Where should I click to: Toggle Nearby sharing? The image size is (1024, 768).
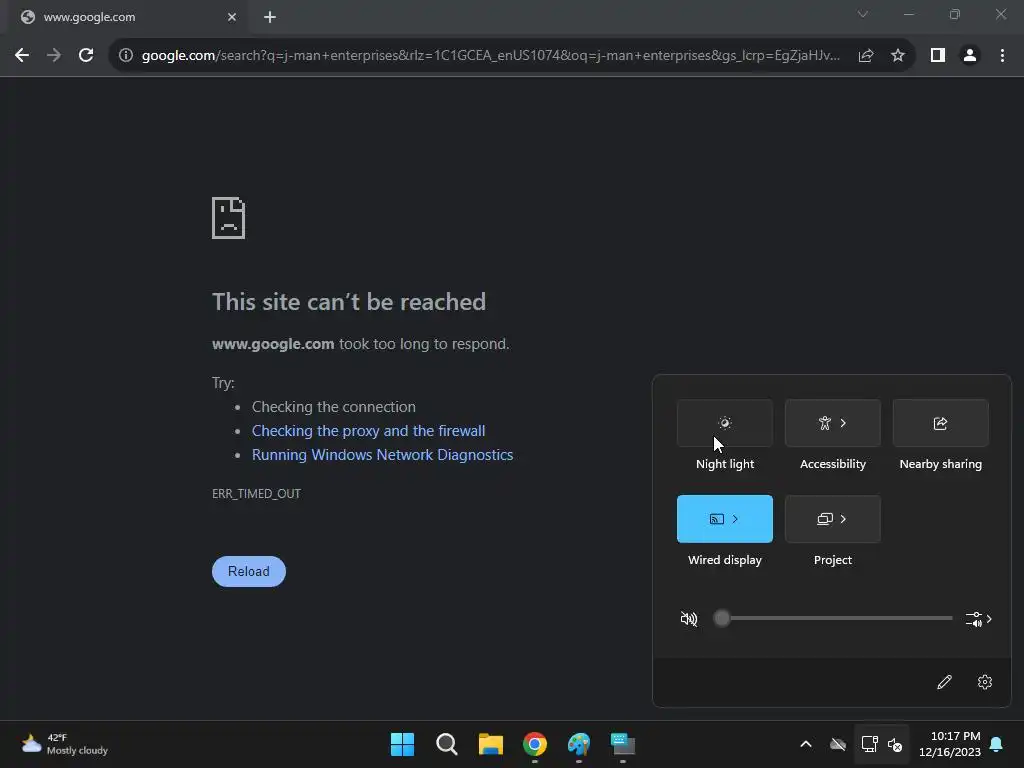coord(940,423)
